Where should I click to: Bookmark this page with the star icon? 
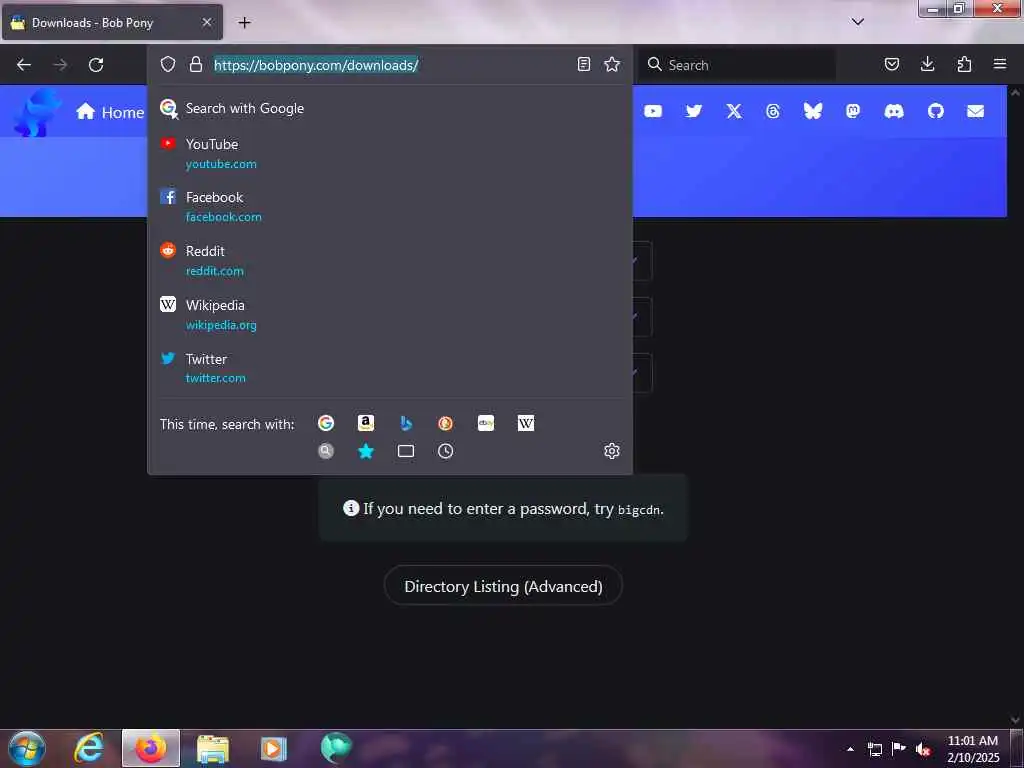click(x=612, y=64)
